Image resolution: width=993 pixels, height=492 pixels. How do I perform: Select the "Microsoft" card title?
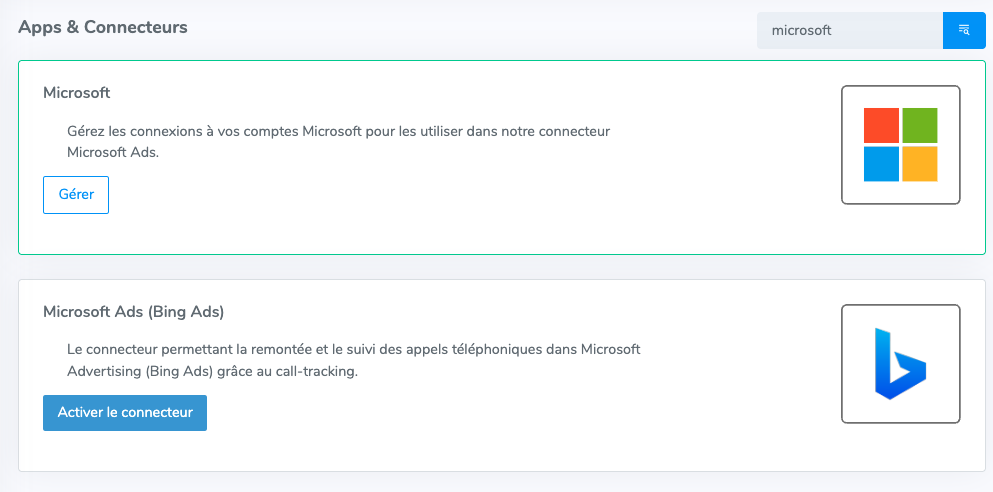tap(76, 93)
